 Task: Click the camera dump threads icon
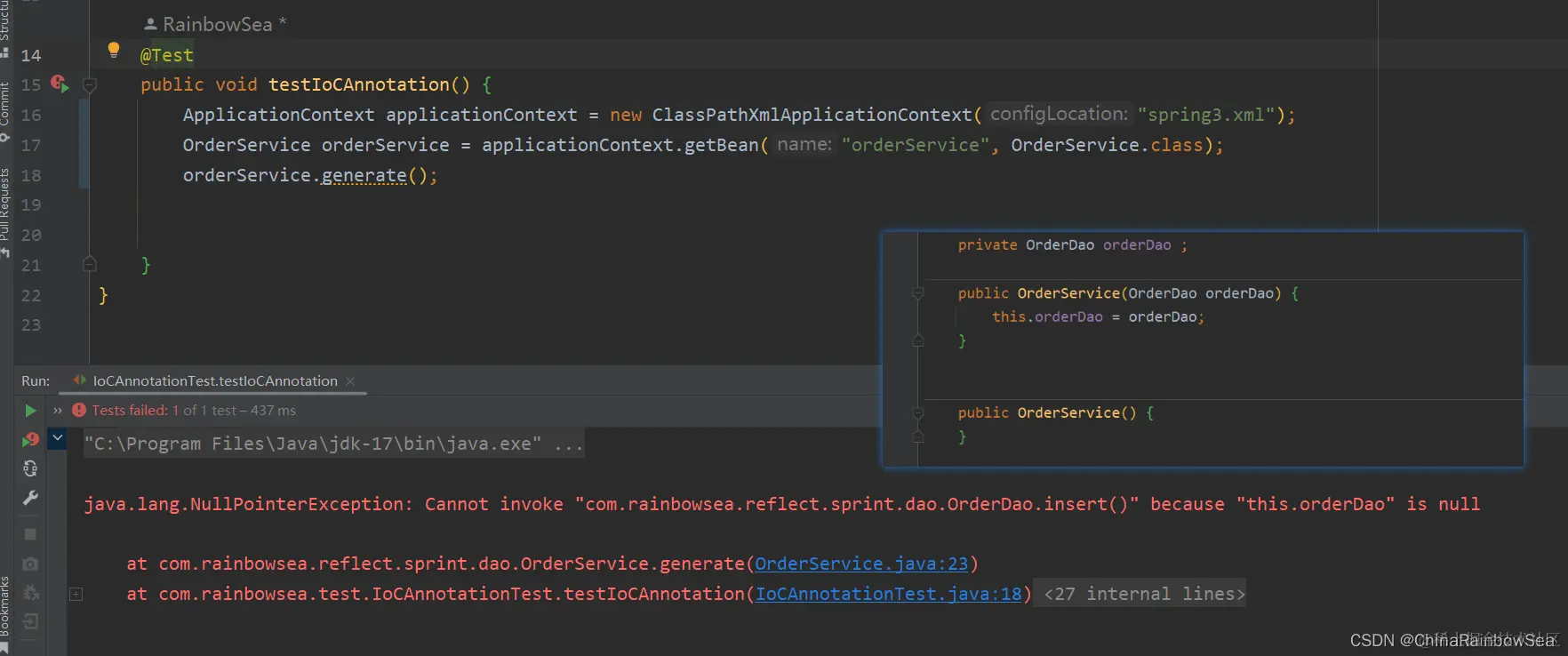[30, 564]
